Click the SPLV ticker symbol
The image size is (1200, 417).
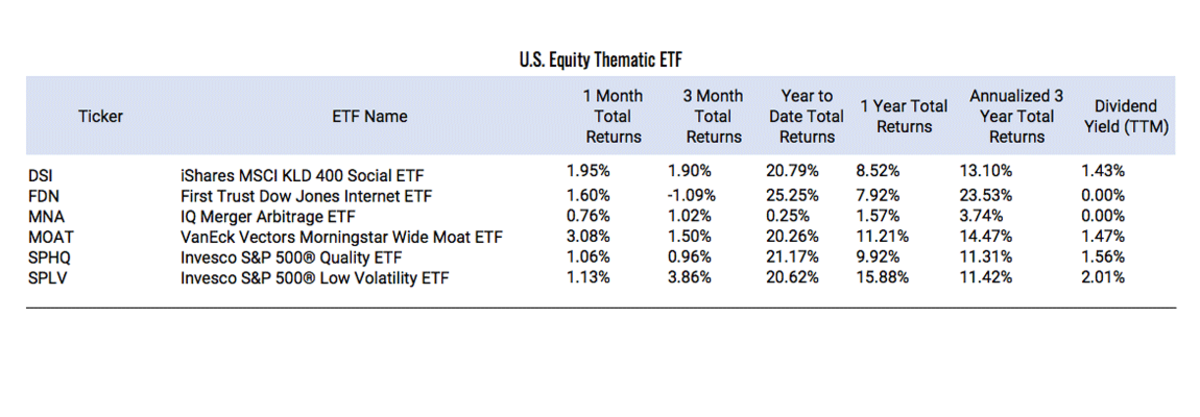(x=46, y=277)
